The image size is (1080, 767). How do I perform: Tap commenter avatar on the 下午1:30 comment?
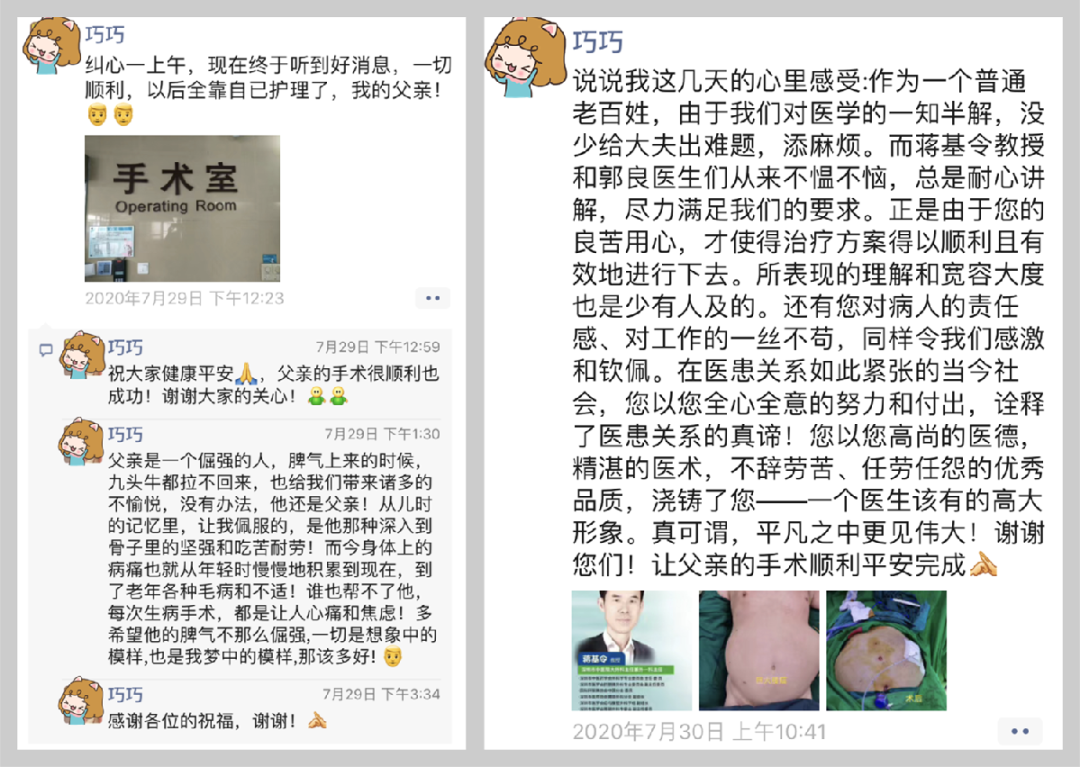[82, 442]
